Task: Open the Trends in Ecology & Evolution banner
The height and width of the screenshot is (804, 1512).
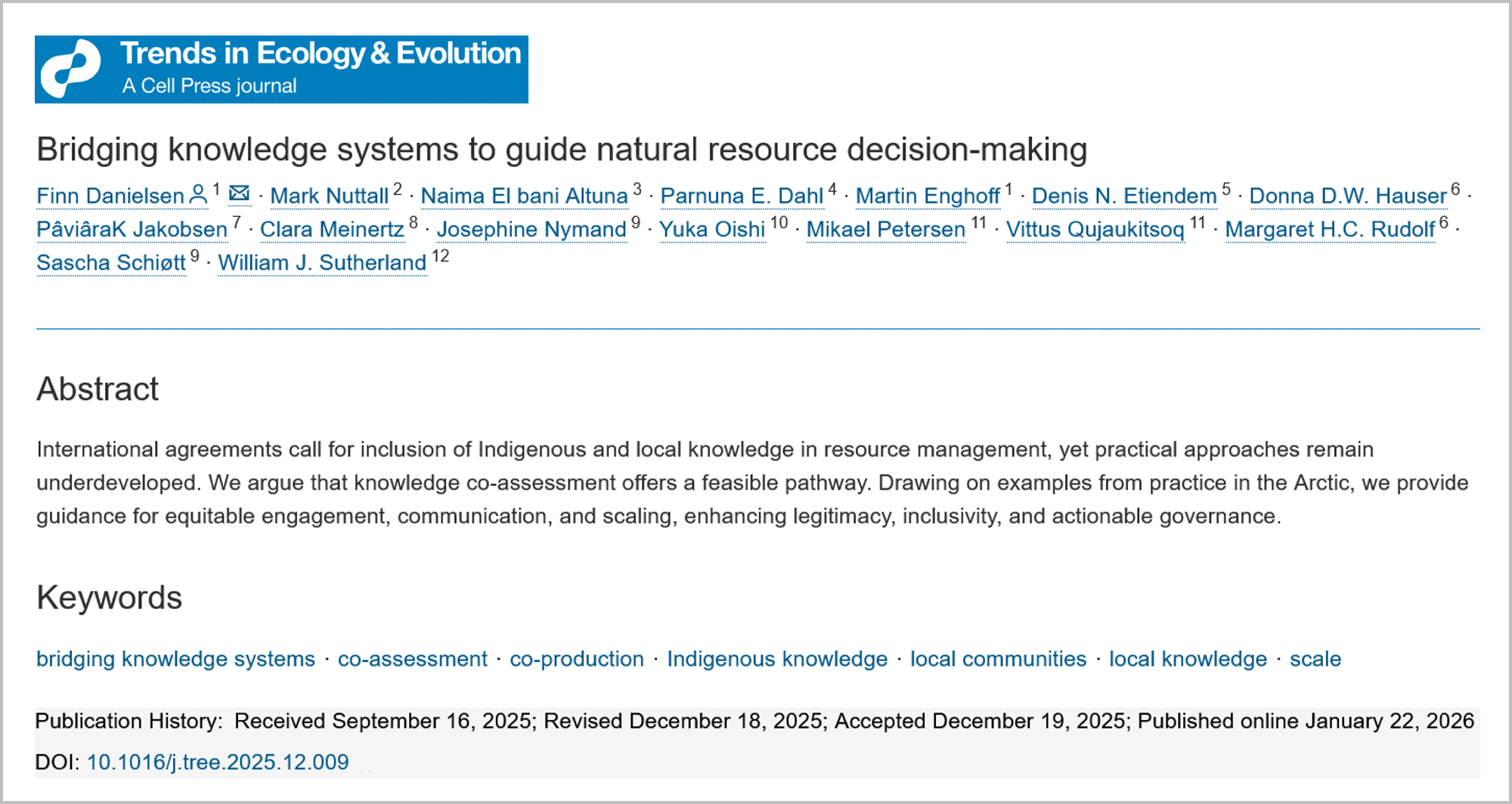Action: tap(320, 68)
